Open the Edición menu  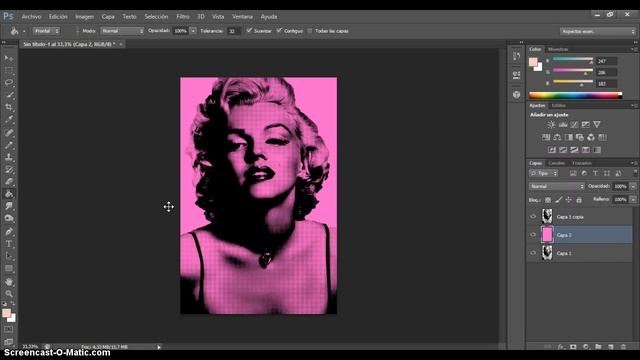58,17
